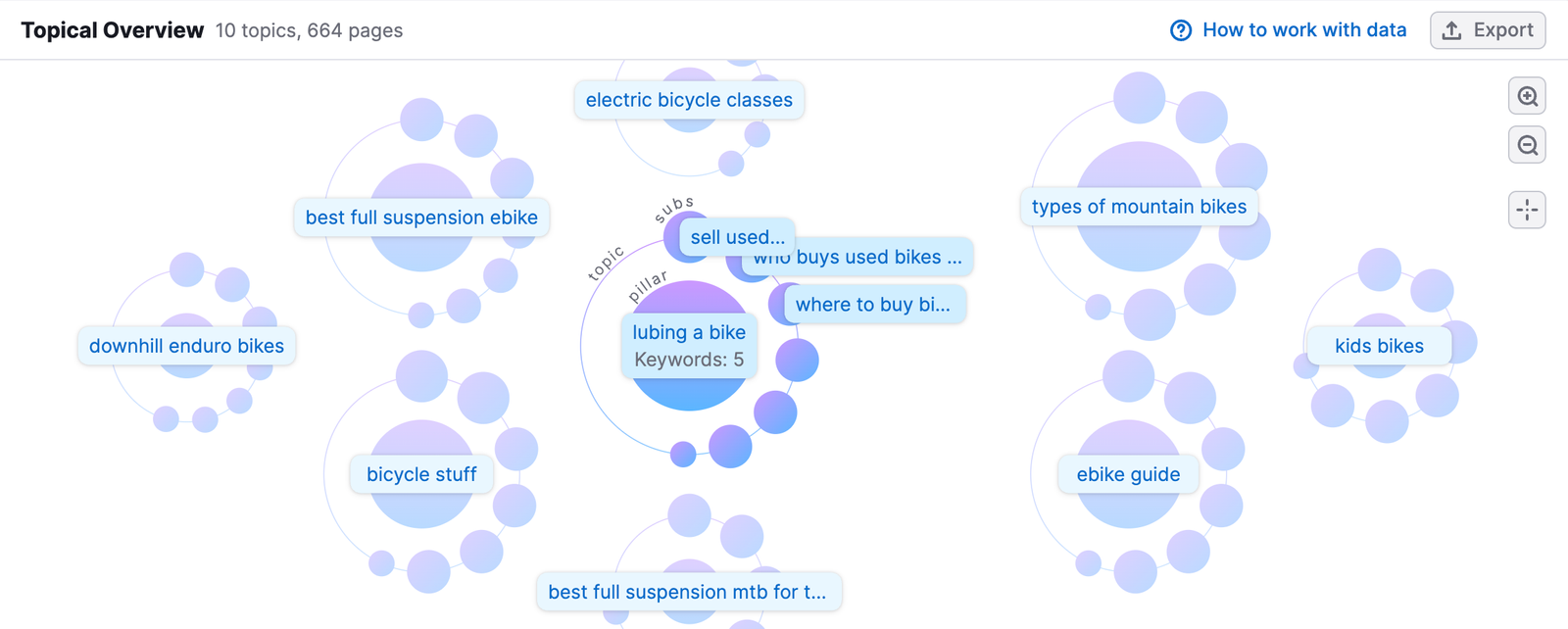Click the question mark help icon
The height and width of the screenshot is (629, 1568).
click(1181, 30)
